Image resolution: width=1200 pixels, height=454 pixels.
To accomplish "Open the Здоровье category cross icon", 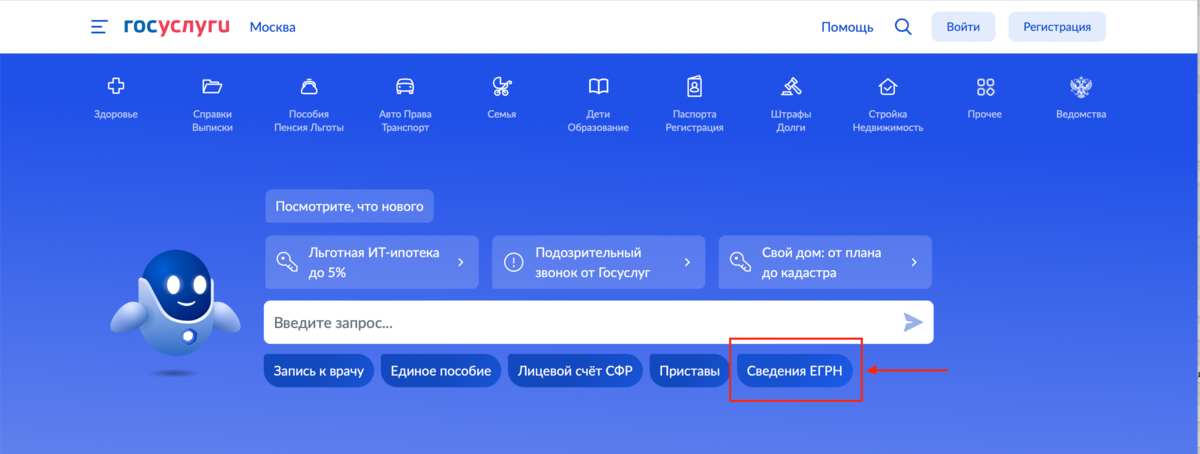I will pos(116,86).
